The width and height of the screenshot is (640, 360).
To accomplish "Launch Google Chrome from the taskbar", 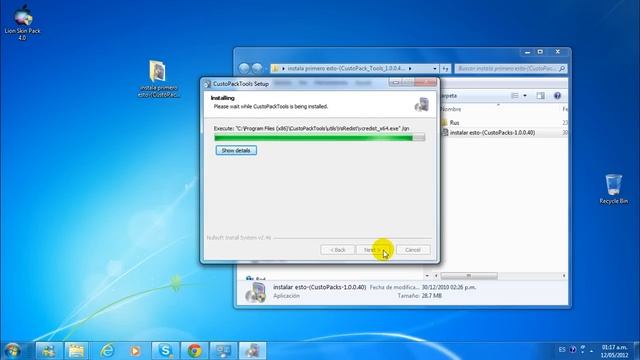I will click(x=194, y=351).
